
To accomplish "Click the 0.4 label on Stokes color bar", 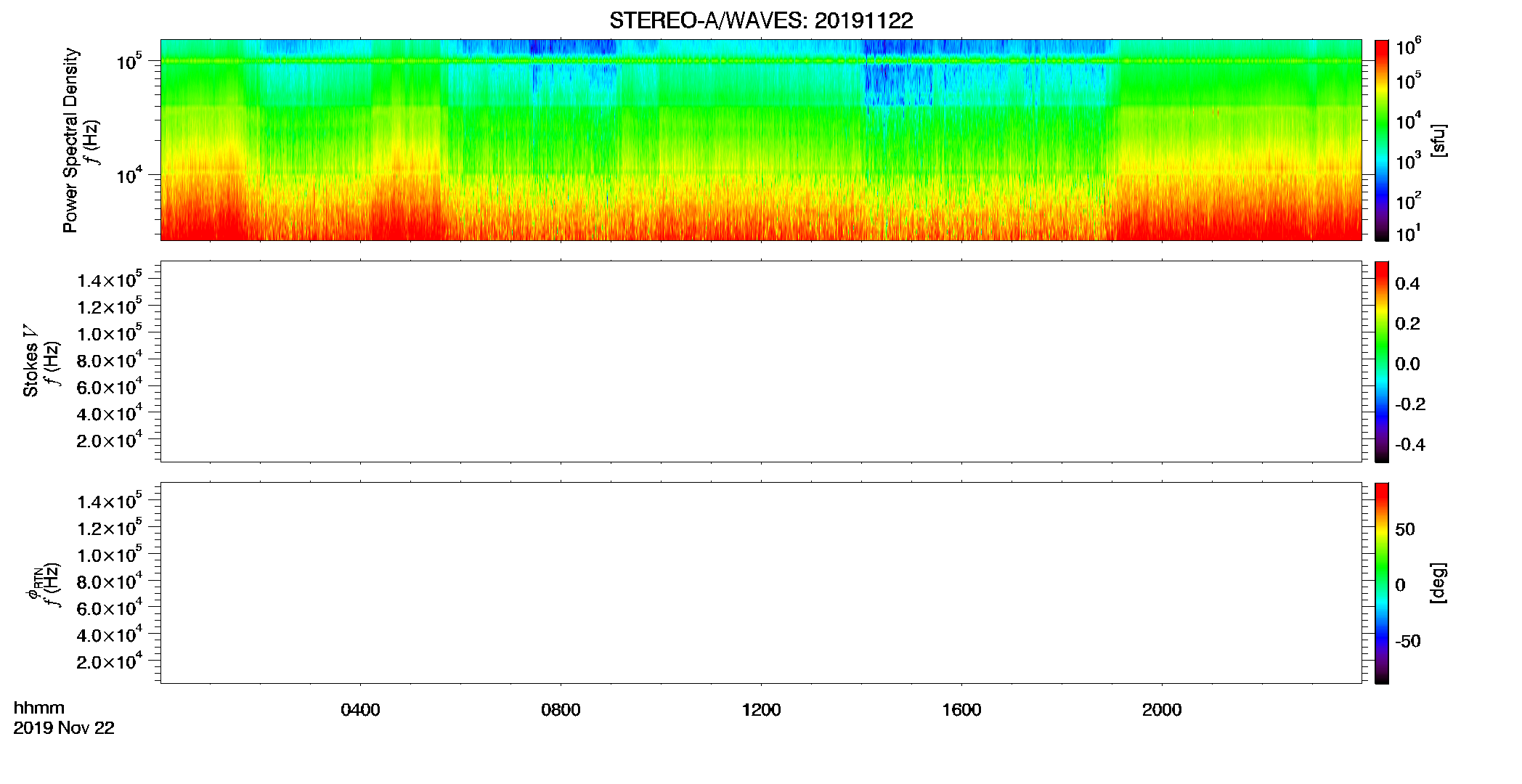I will [x=1407, y=284].
